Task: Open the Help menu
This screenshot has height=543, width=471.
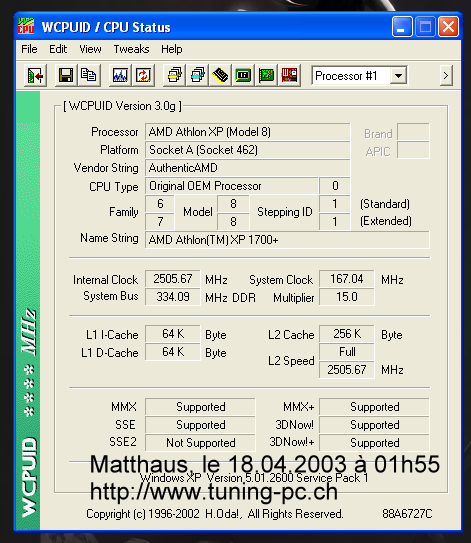Action: [x=171, y=49]
